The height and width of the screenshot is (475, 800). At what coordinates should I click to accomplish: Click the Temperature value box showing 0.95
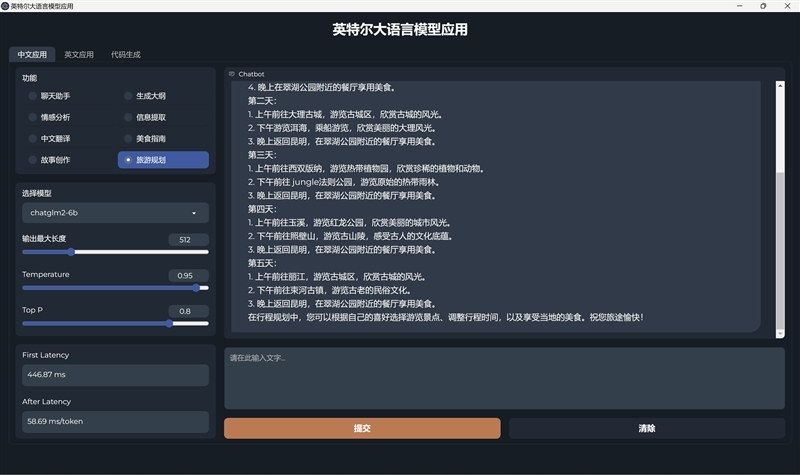(x=188, y=276)
